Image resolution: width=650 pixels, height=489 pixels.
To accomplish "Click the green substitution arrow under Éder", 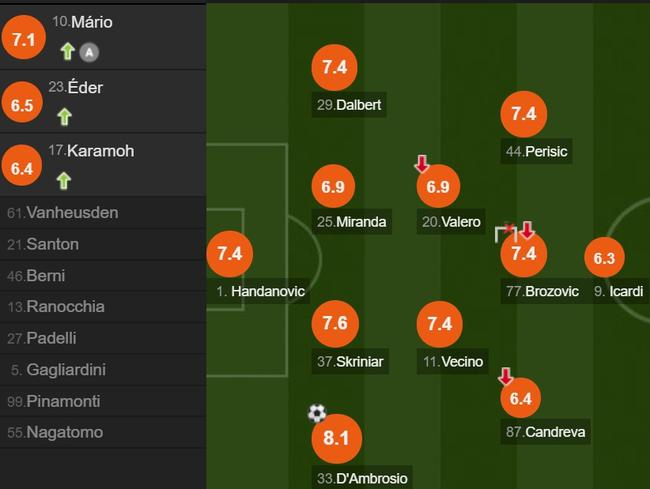I will pos(65,116).
